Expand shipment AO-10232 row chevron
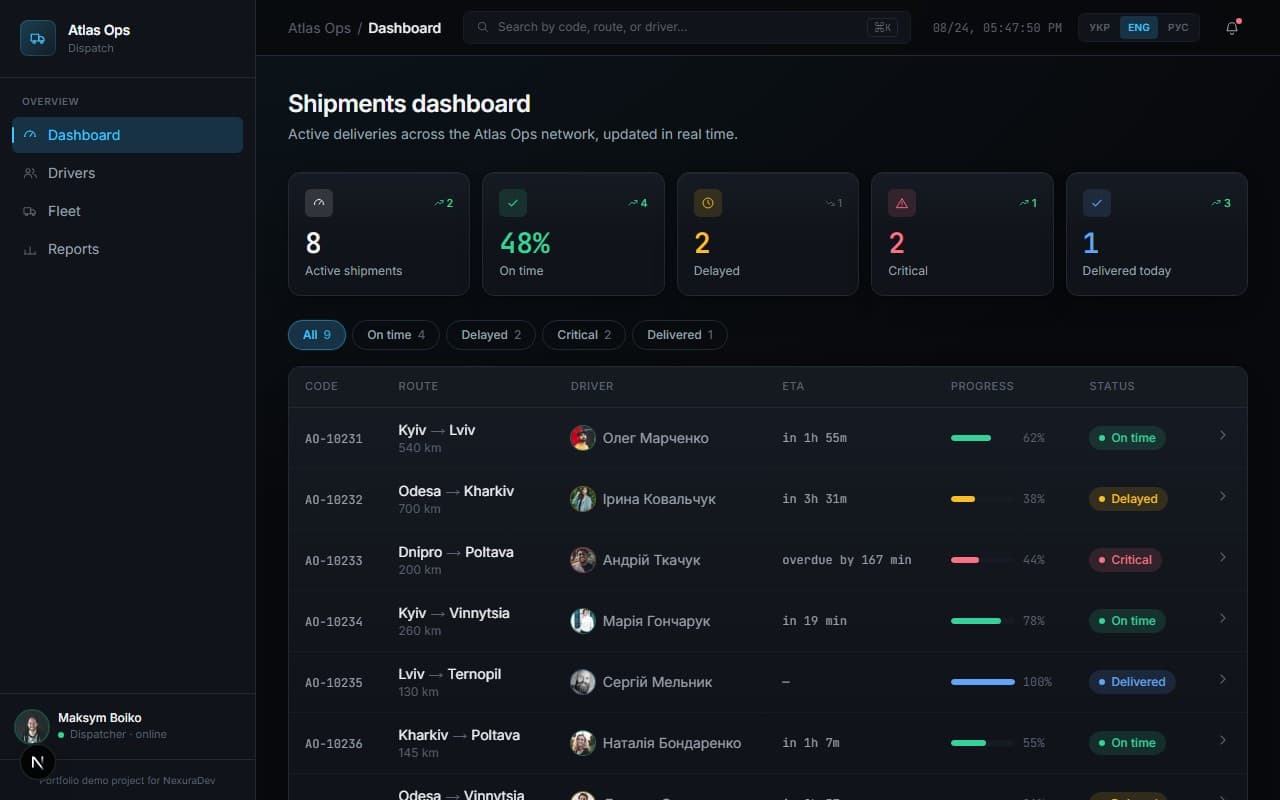 [1222, 497]
